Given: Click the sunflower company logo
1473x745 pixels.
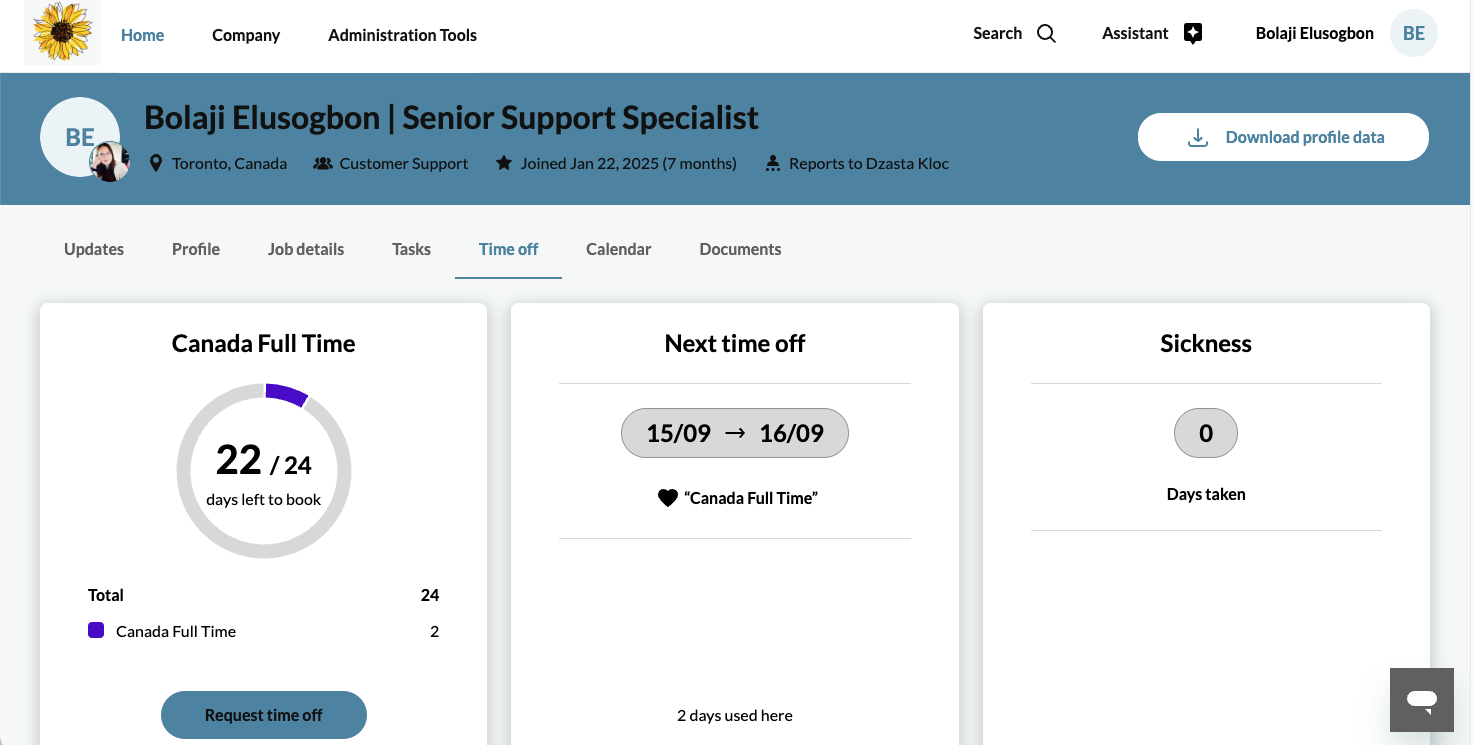Looking at the screenshot, I should [x=61, y=32].
